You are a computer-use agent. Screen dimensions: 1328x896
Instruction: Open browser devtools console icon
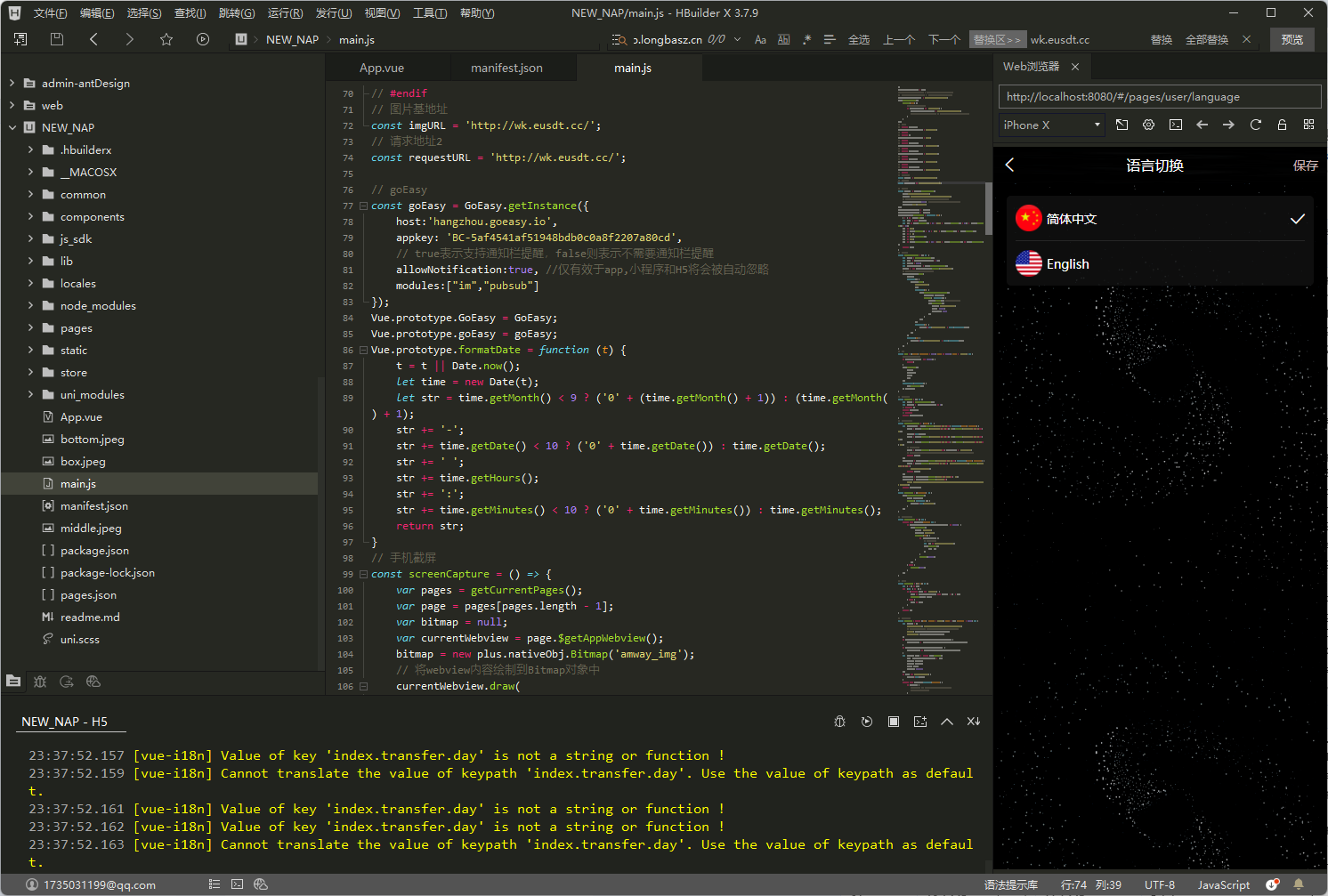(x=1175, y=125)
